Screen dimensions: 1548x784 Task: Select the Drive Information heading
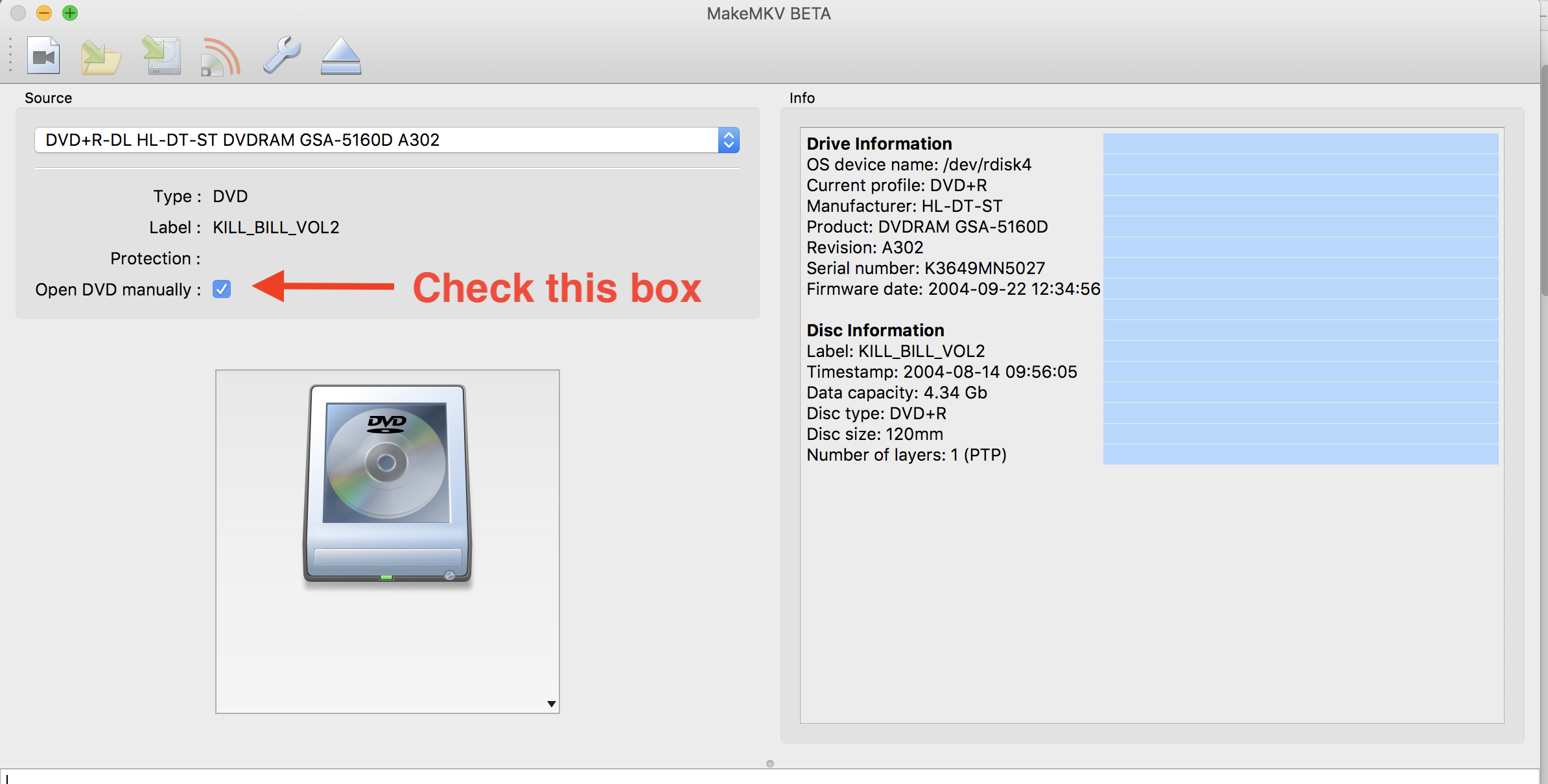(x=879, y=144)
